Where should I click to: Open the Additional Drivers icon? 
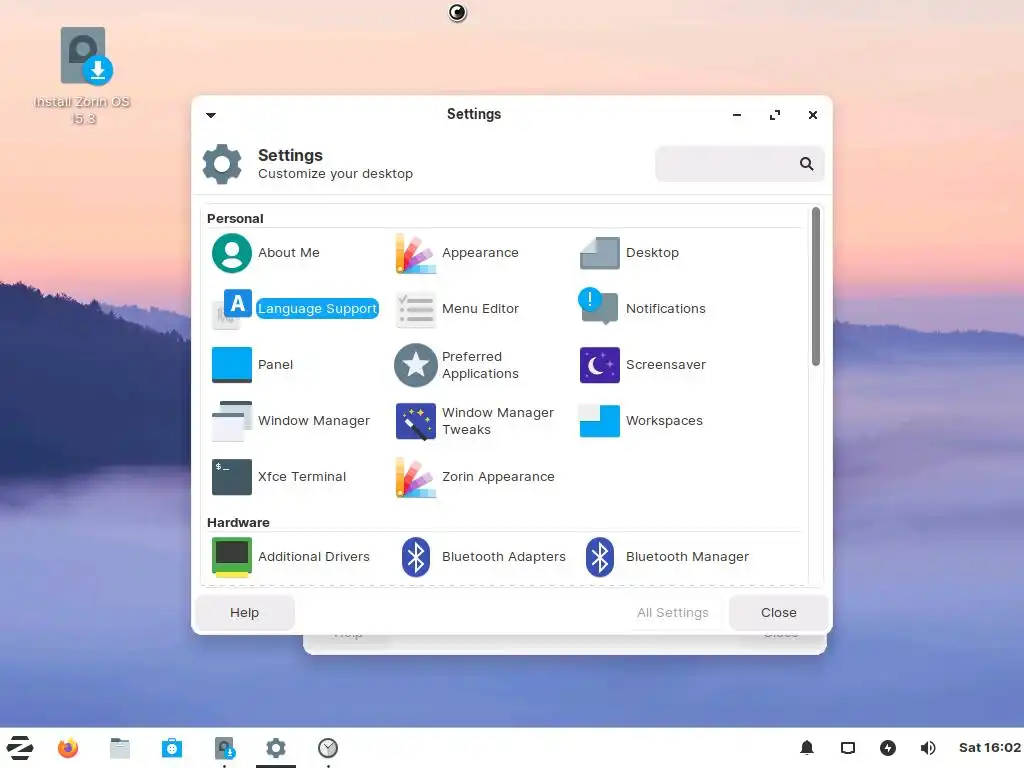click(x=231, y=556)
